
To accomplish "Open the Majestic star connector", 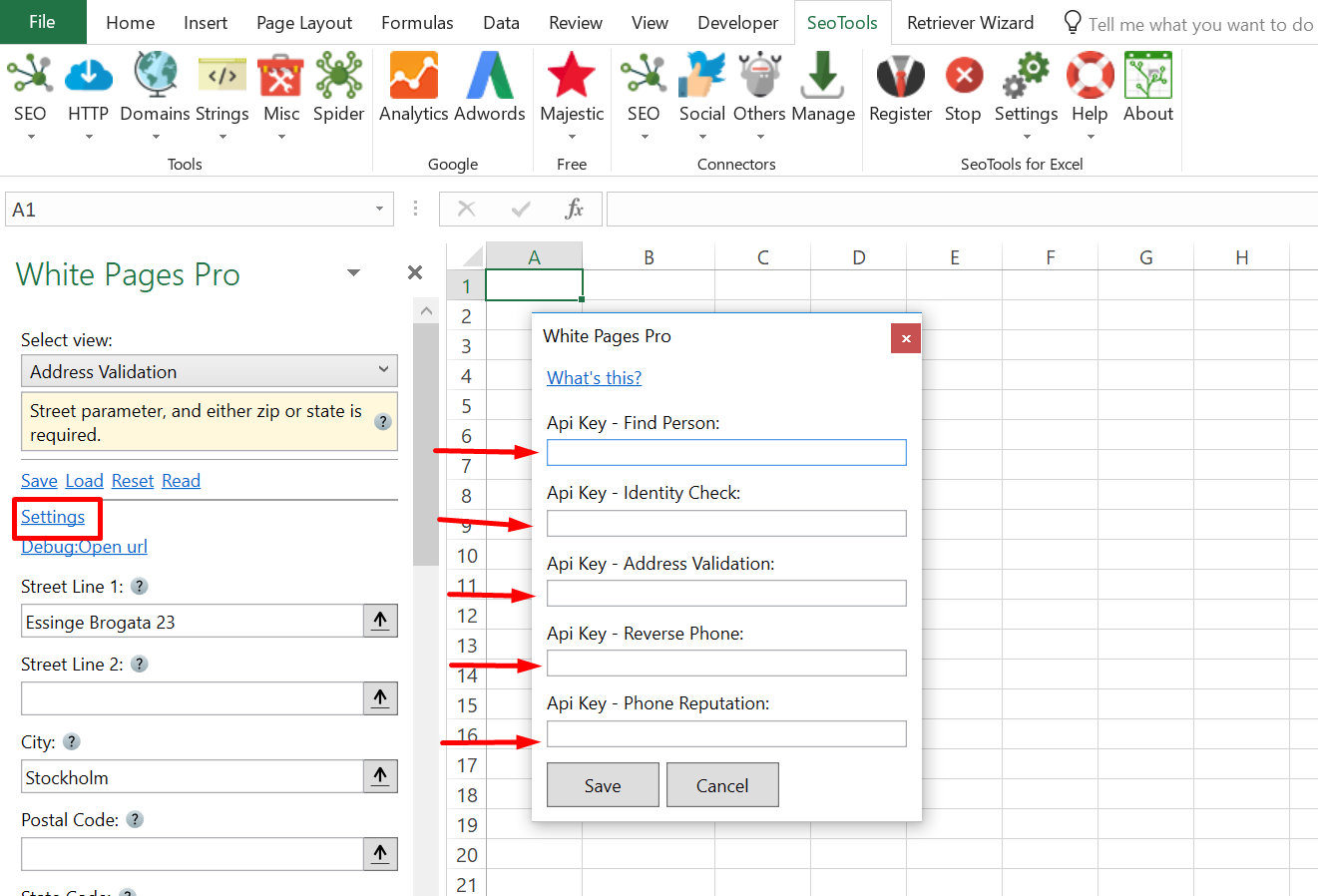I will click(572, 76).
